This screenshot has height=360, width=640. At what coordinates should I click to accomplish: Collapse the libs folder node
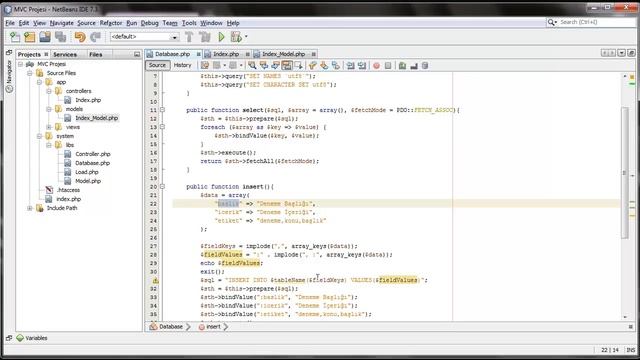pyautogui.click(x=49, y=145)
